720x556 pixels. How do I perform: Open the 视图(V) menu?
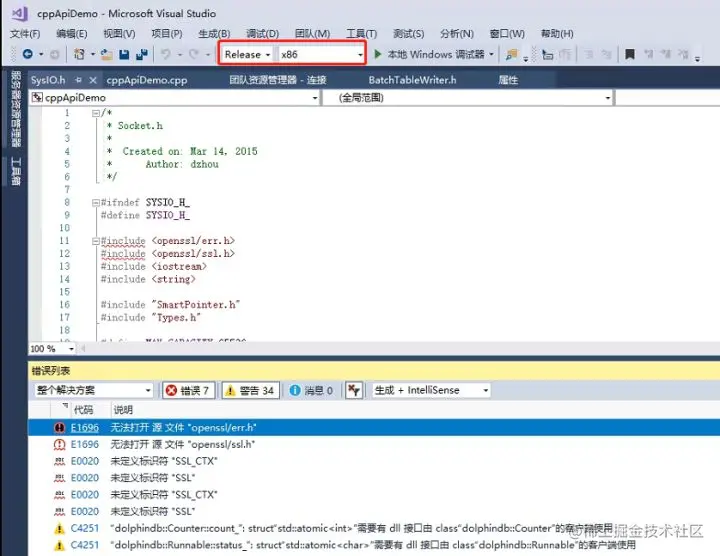point(119,34)
